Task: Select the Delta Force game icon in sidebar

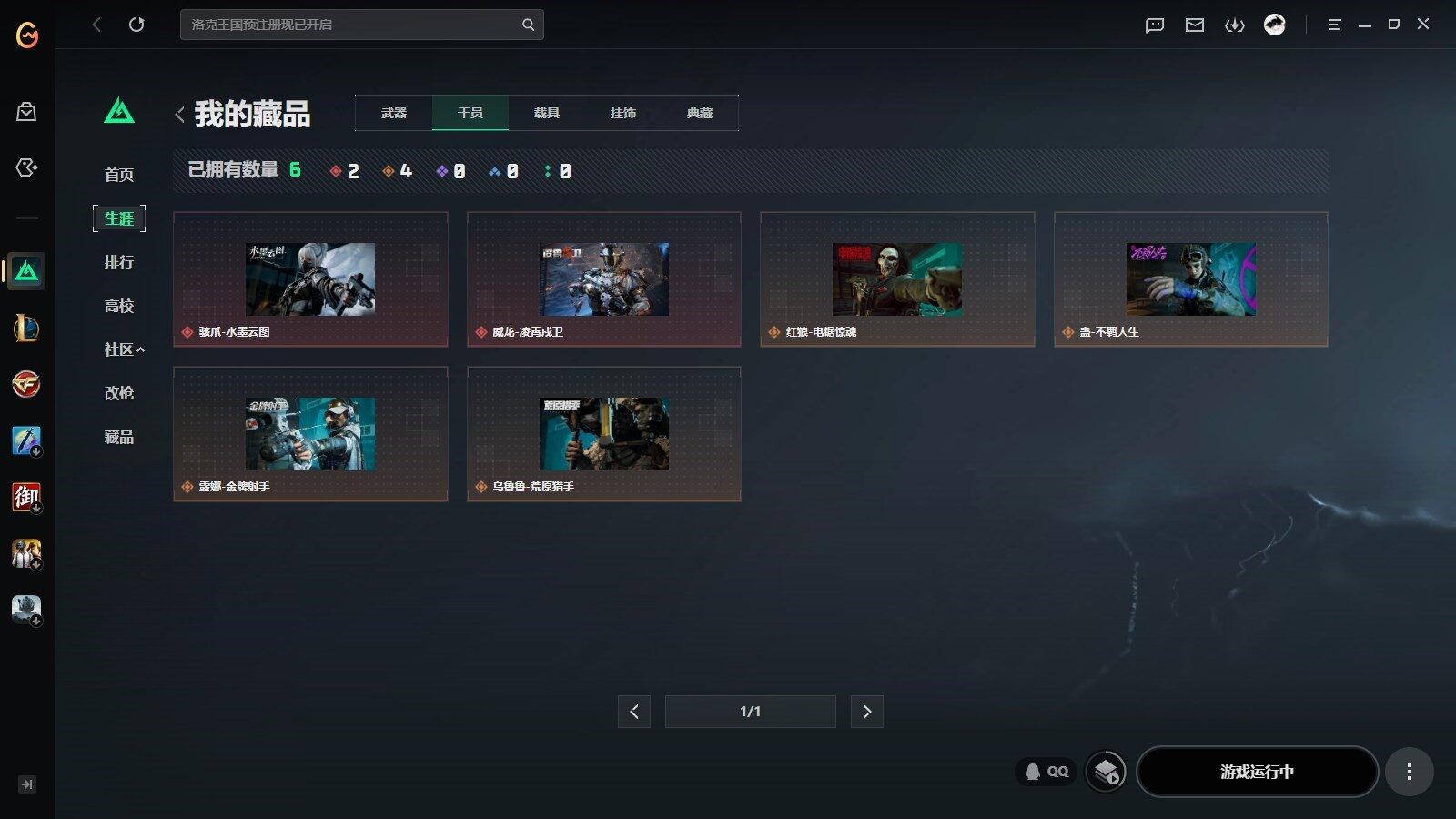Action: pyautogui.click(x=26, y=271)
